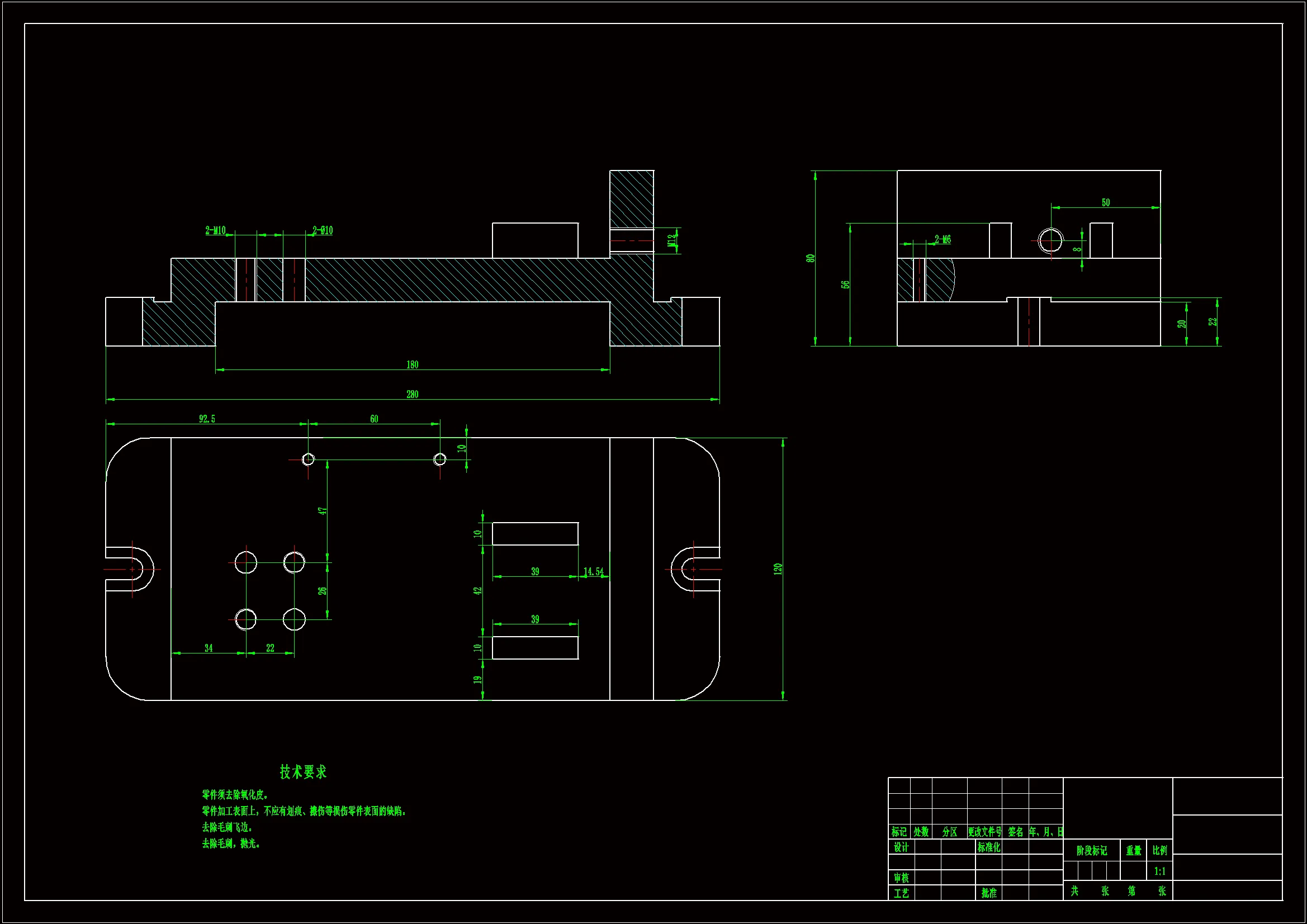Click the M12 thread dimension label
This screenshot has height=924, width=1307.
[673, 240]
